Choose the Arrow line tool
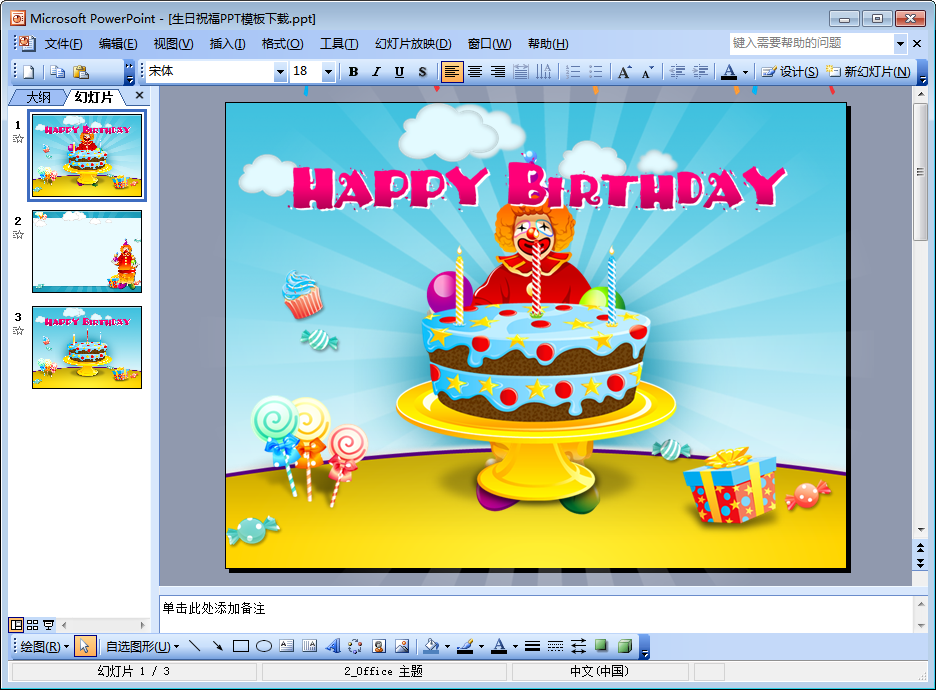936x690 pixels. pos(217,646)
